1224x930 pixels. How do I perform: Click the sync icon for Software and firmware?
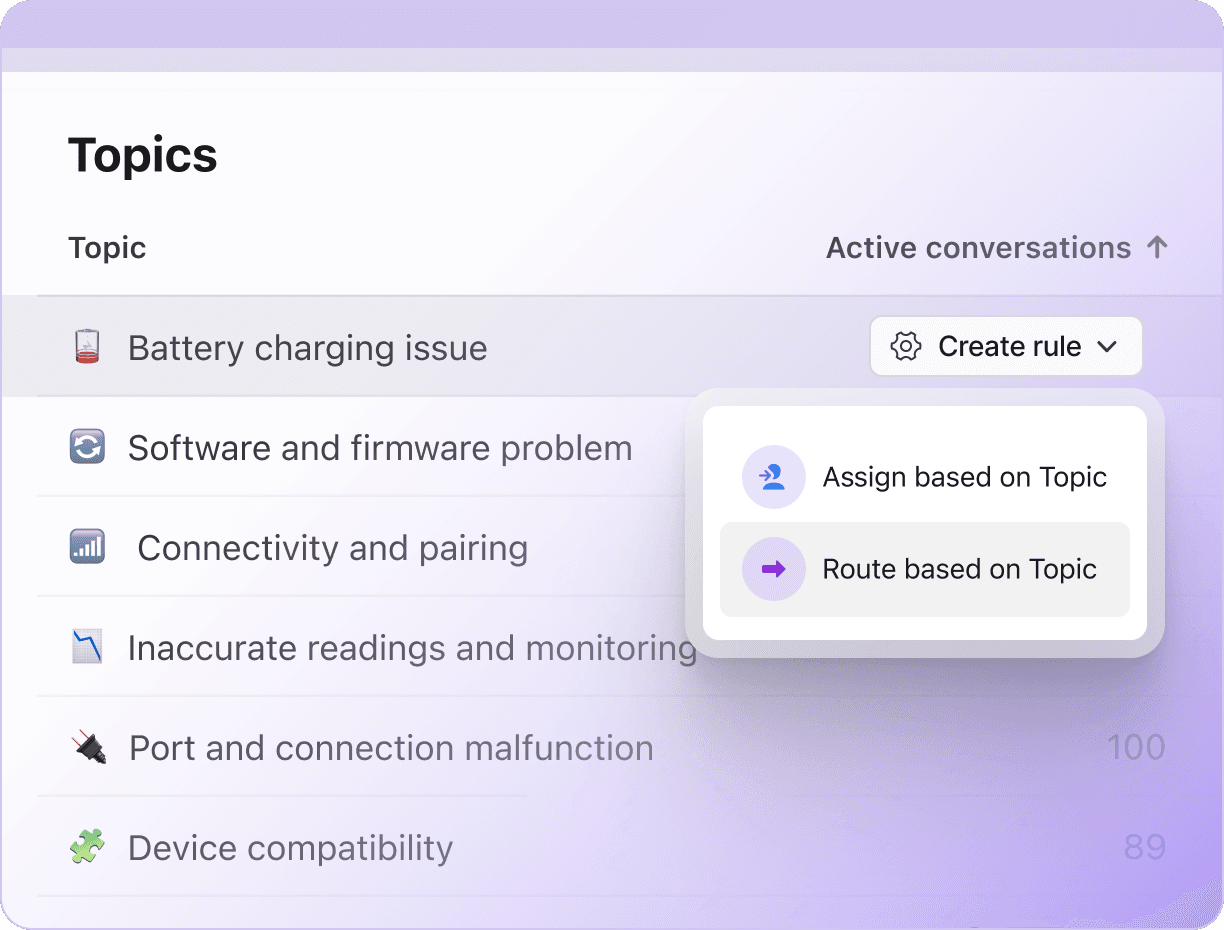click(x=87, y=447)
